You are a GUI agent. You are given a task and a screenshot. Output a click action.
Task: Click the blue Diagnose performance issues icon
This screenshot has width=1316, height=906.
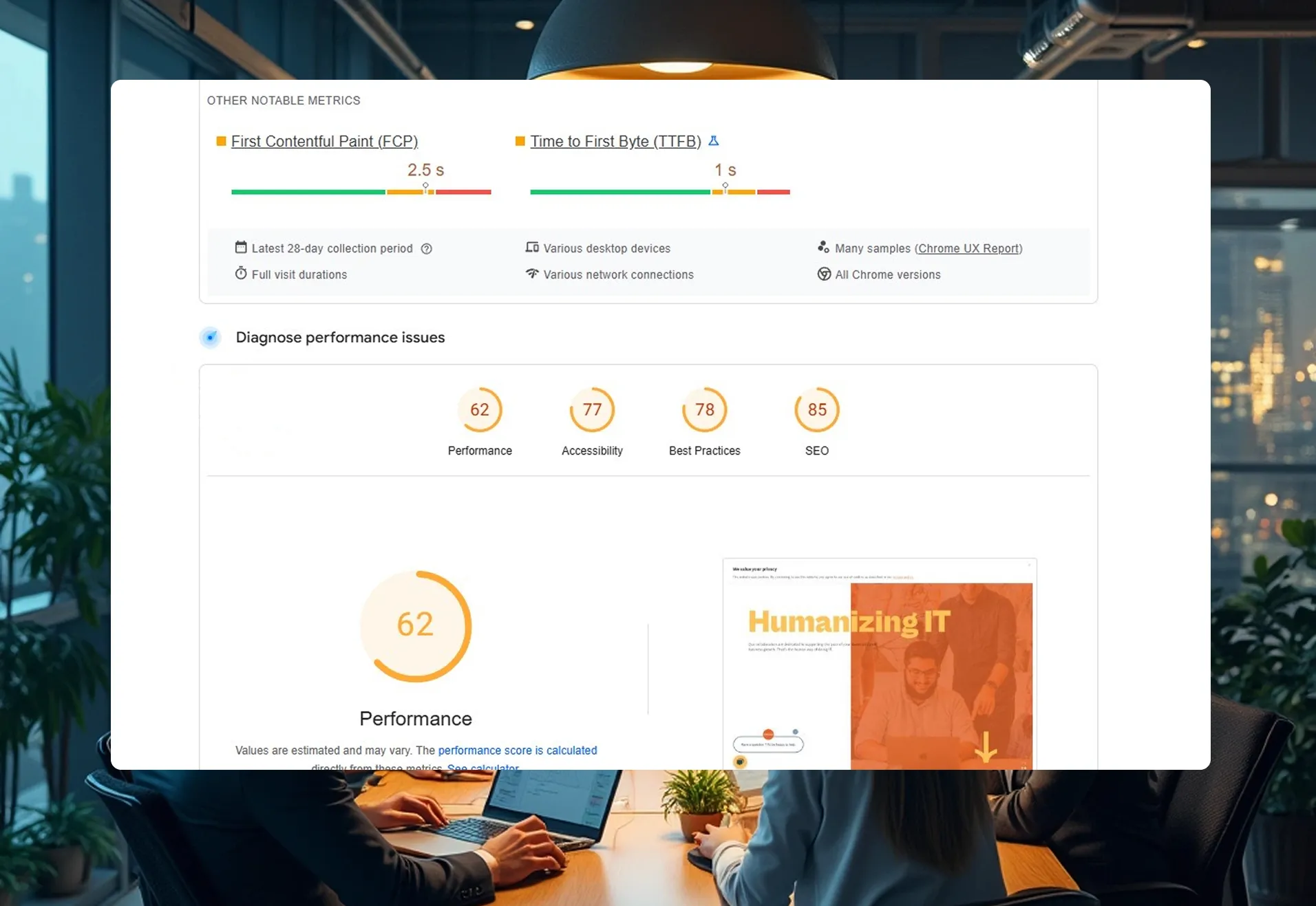(x=211, y=337)
